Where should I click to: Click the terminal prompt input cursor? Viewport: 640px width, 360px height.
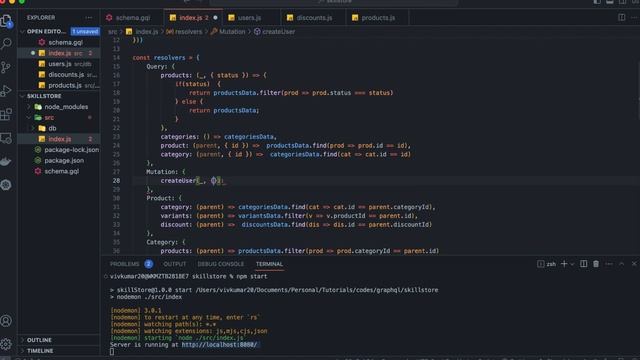(112, 352)
